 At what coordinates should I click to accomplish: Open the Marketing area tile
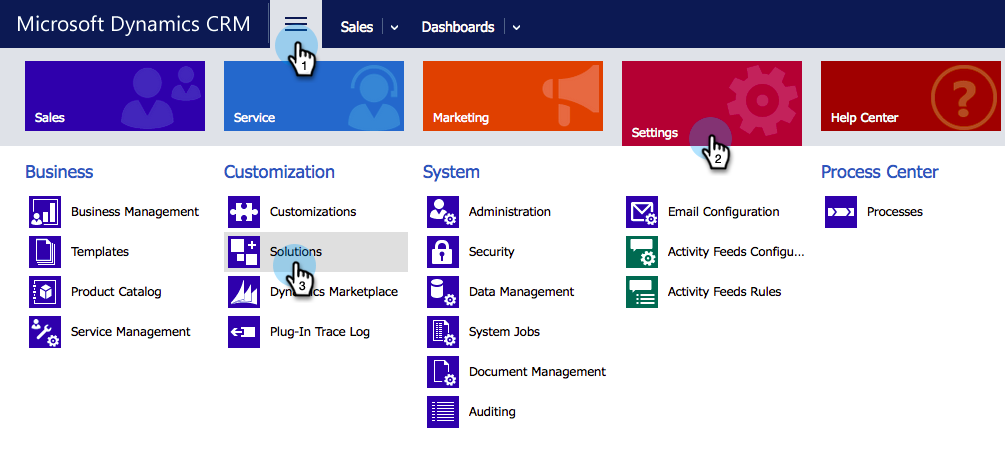coord(513,96)
